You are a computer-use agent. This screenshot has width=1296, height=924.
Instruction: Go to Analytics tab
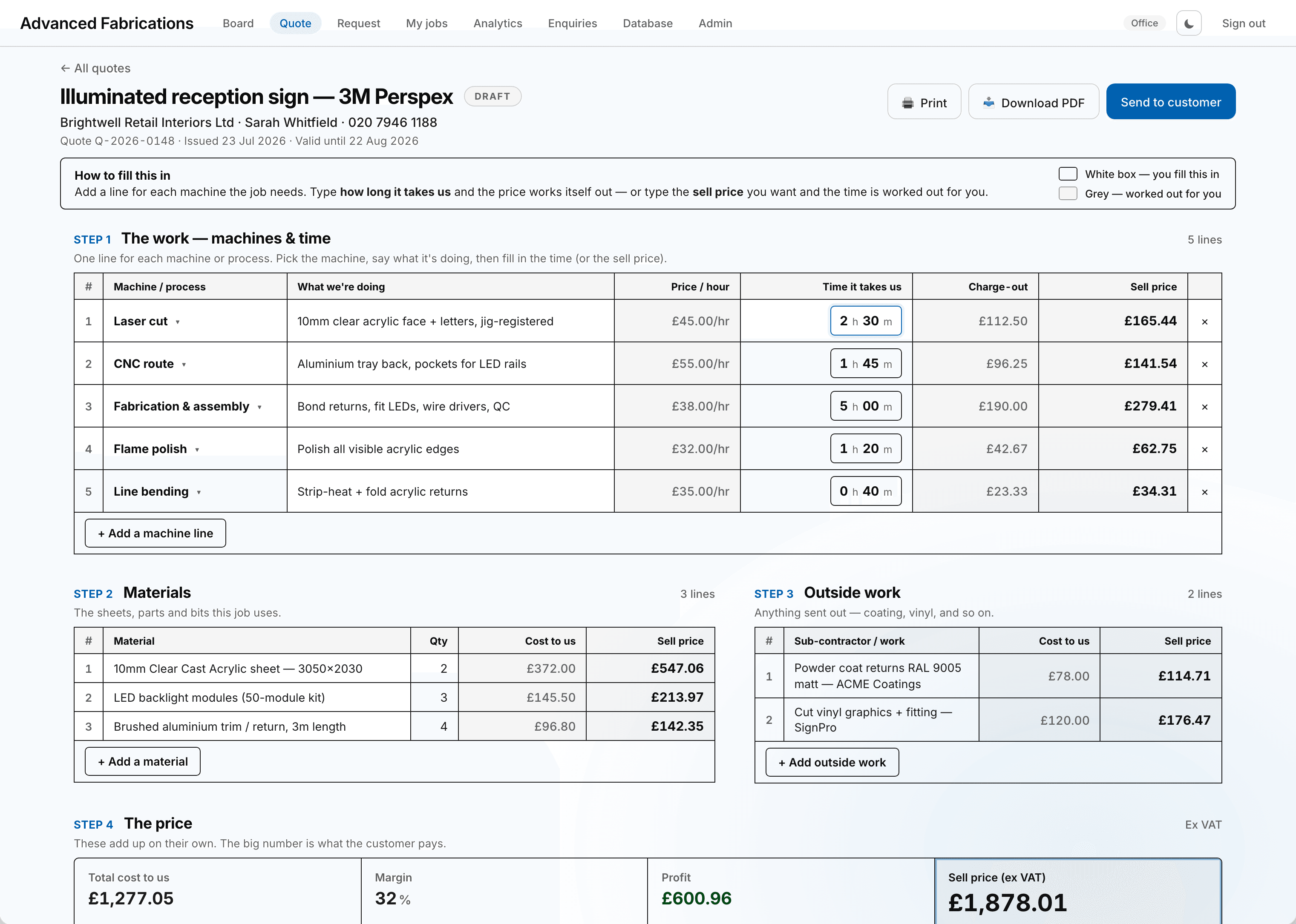click(498, 23)
